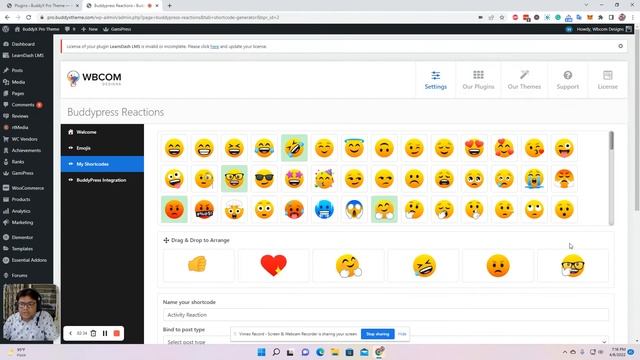Pick the heart-eyes emoji
This screenshot has width=640, height=360.
click(474, 148)
